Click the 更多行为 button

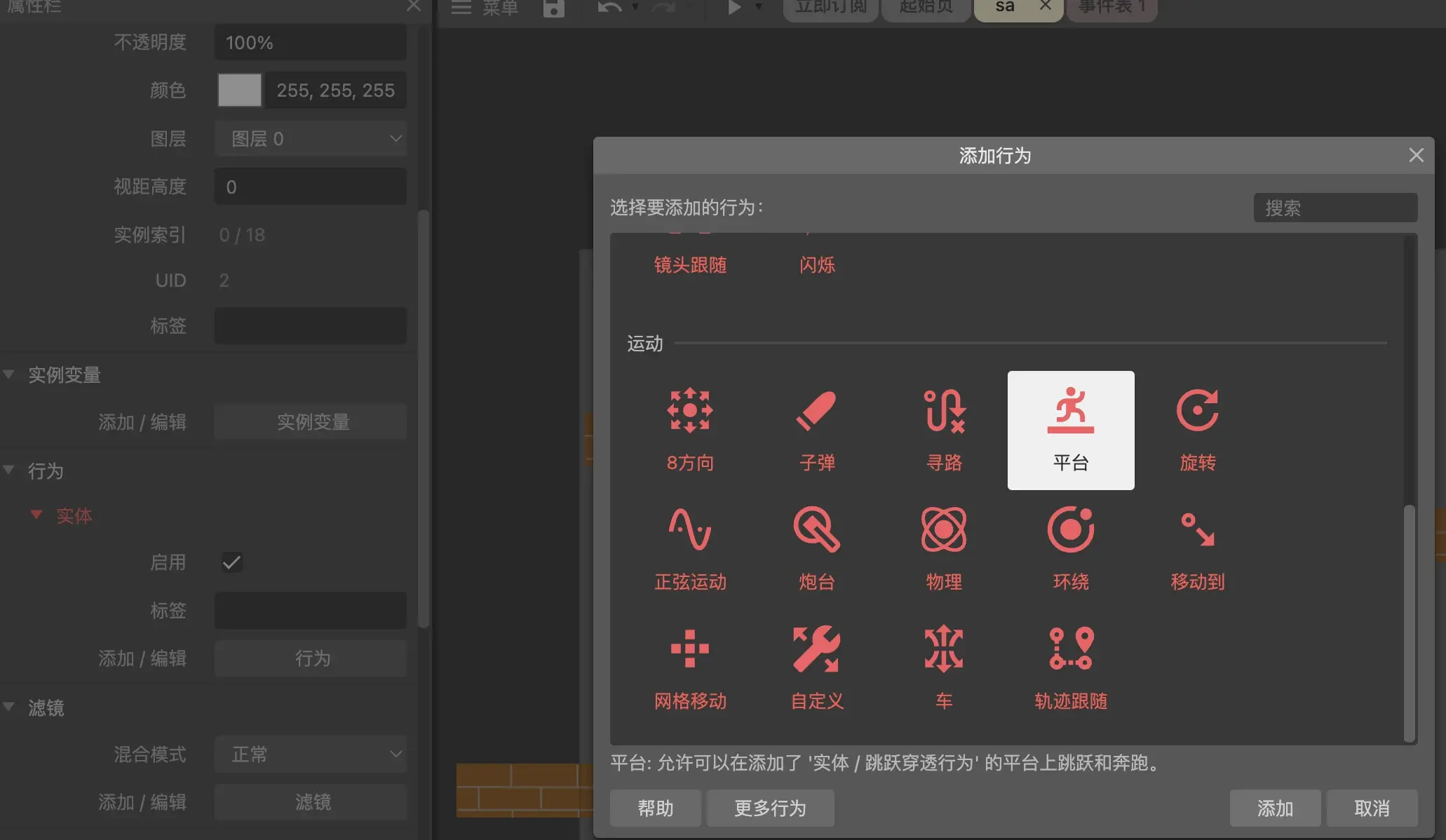(x=770, y=808)
